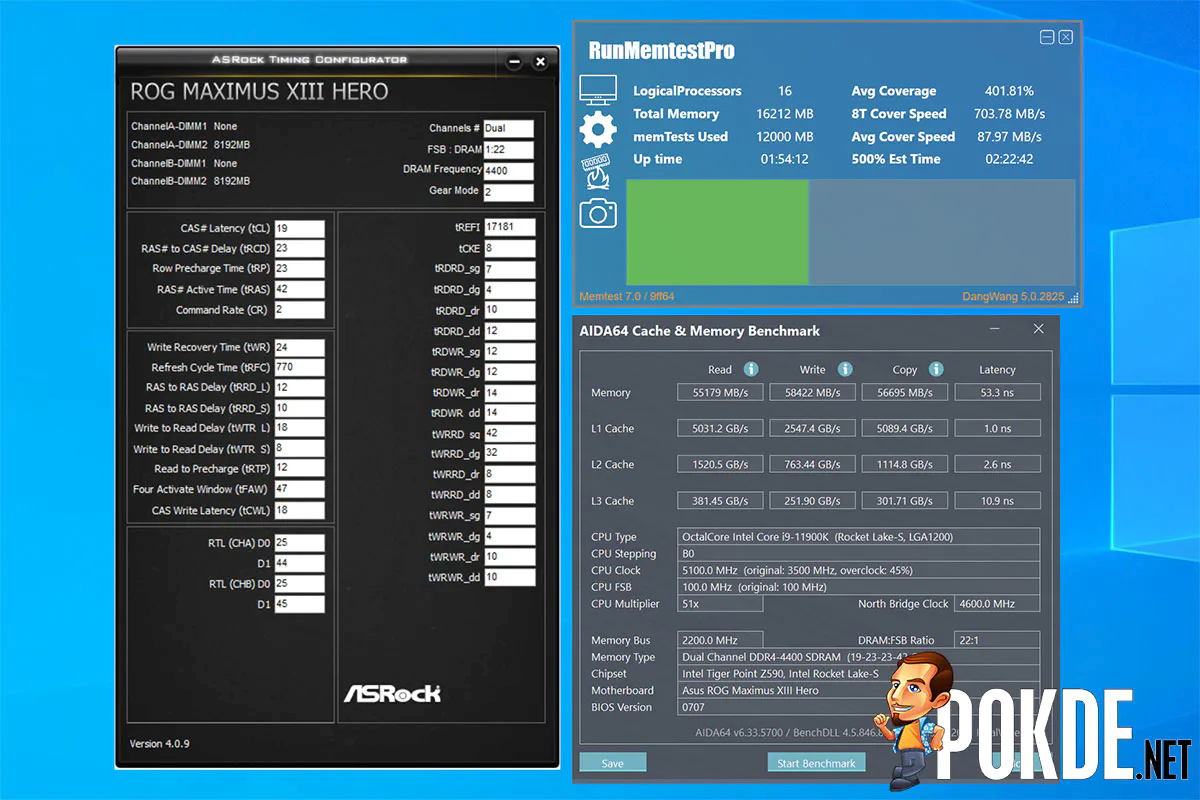Screen dimensions: 1200x800
Task: Select the Read to Precharge (tRTP) field
Action: (x=299, y=469)
